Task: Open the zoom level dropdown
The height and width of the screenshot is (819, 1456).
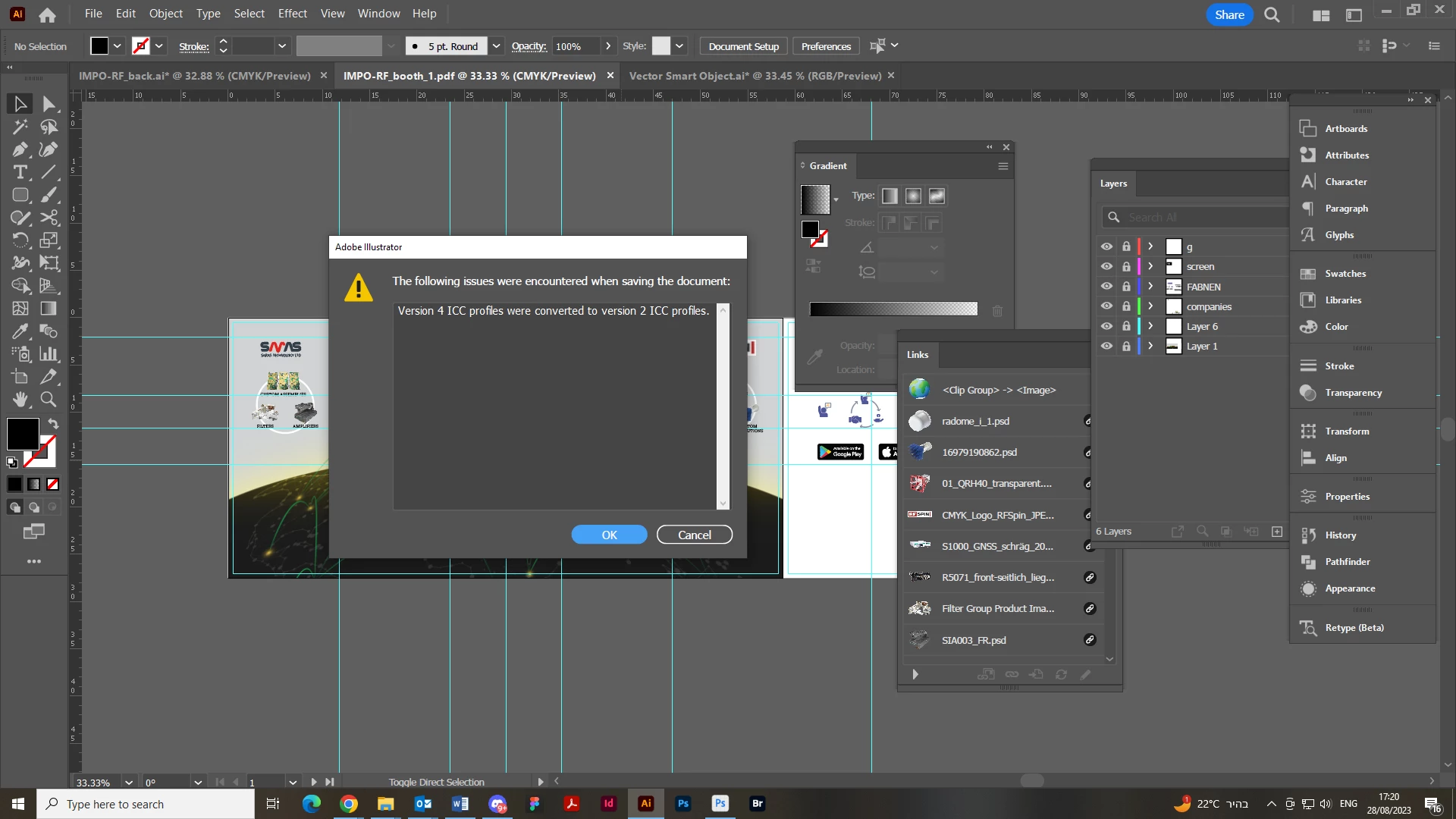Action: coord(129,783)
